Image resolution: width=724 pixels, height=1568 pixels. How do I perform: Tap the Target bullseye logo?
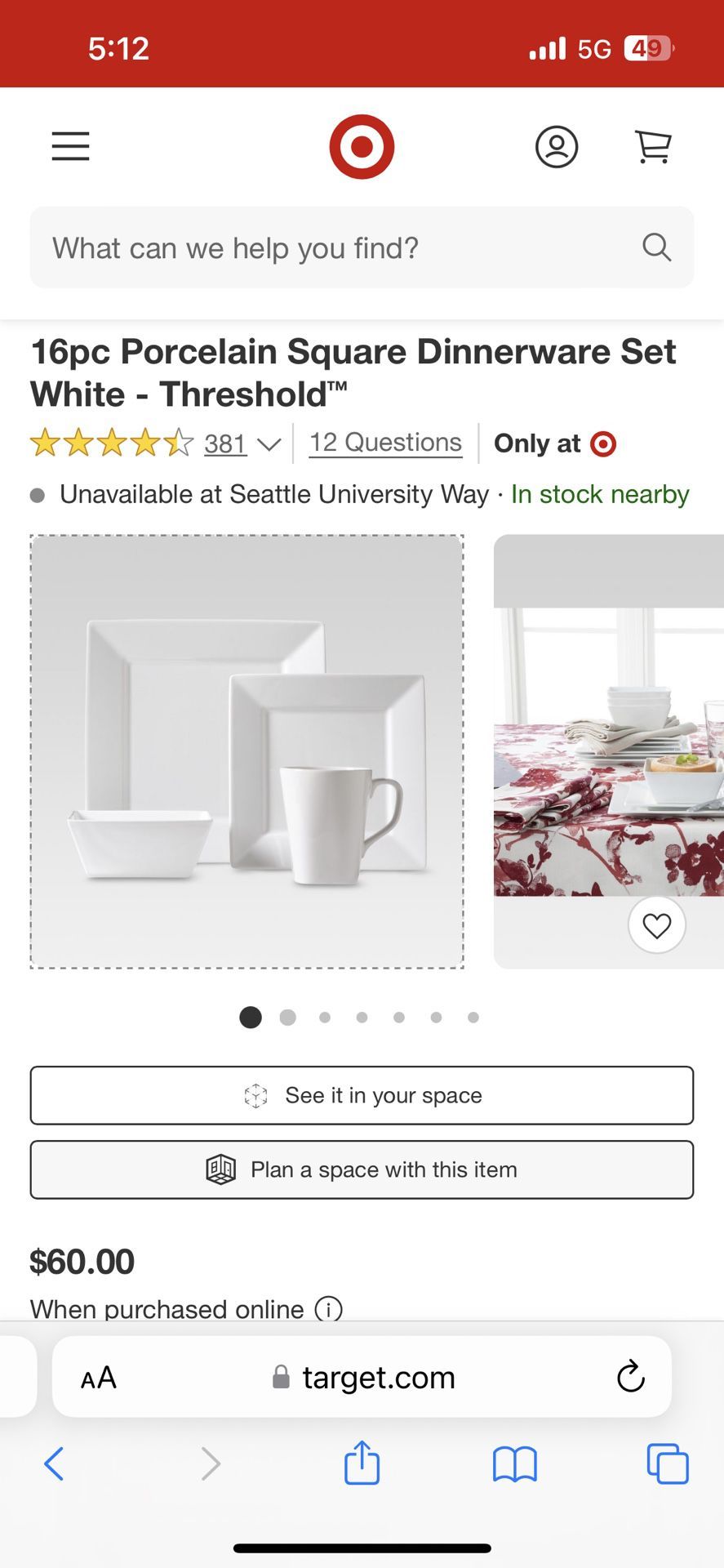362,147
